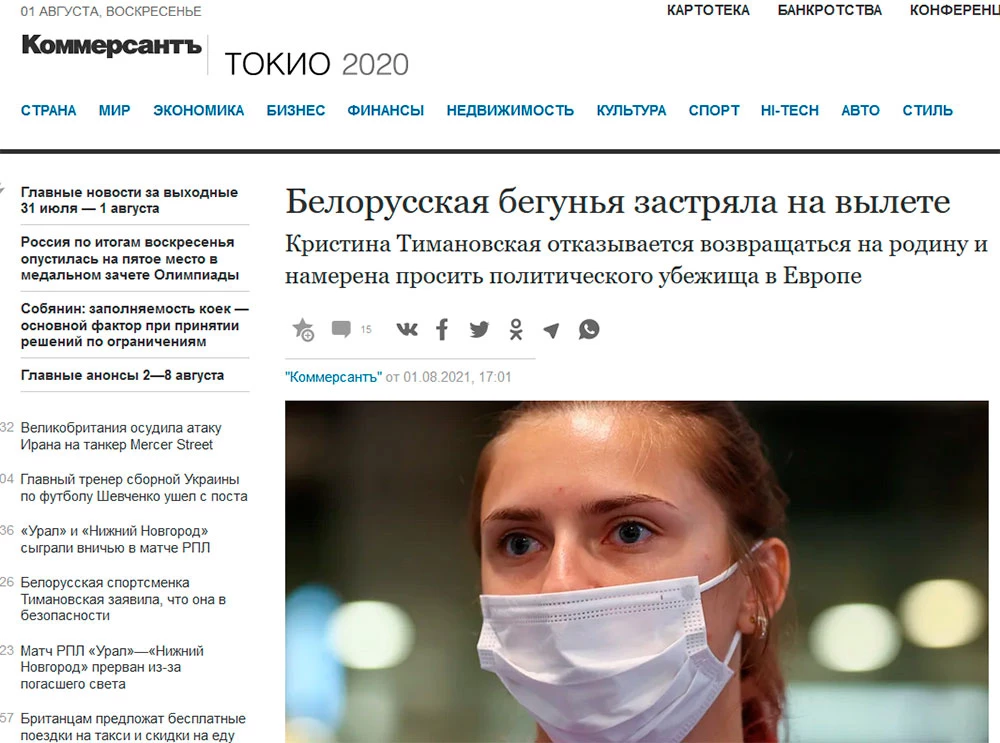This screenshot has height=743, width=1000.
Task: Read news about Шевченко leaving post
Action: [134, 488]
